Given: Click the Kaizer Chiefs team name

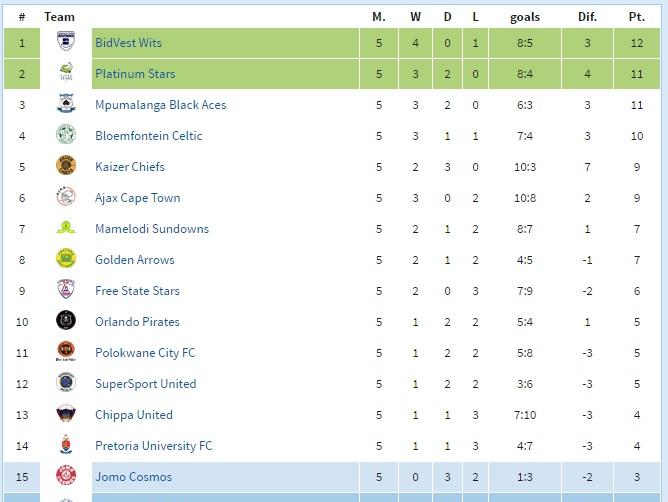Looking at the screenshot, I should [x=130, y=167].
